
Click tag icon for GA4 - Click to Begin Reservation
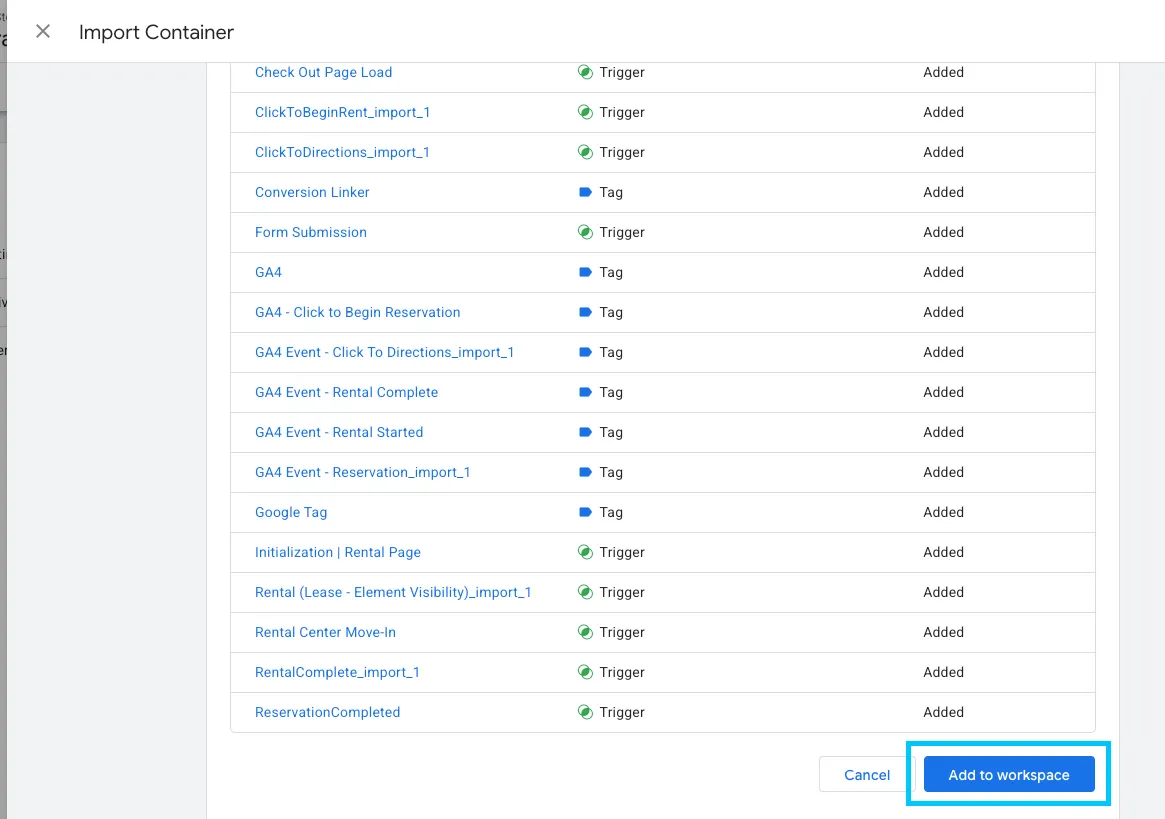click(585, 313)
